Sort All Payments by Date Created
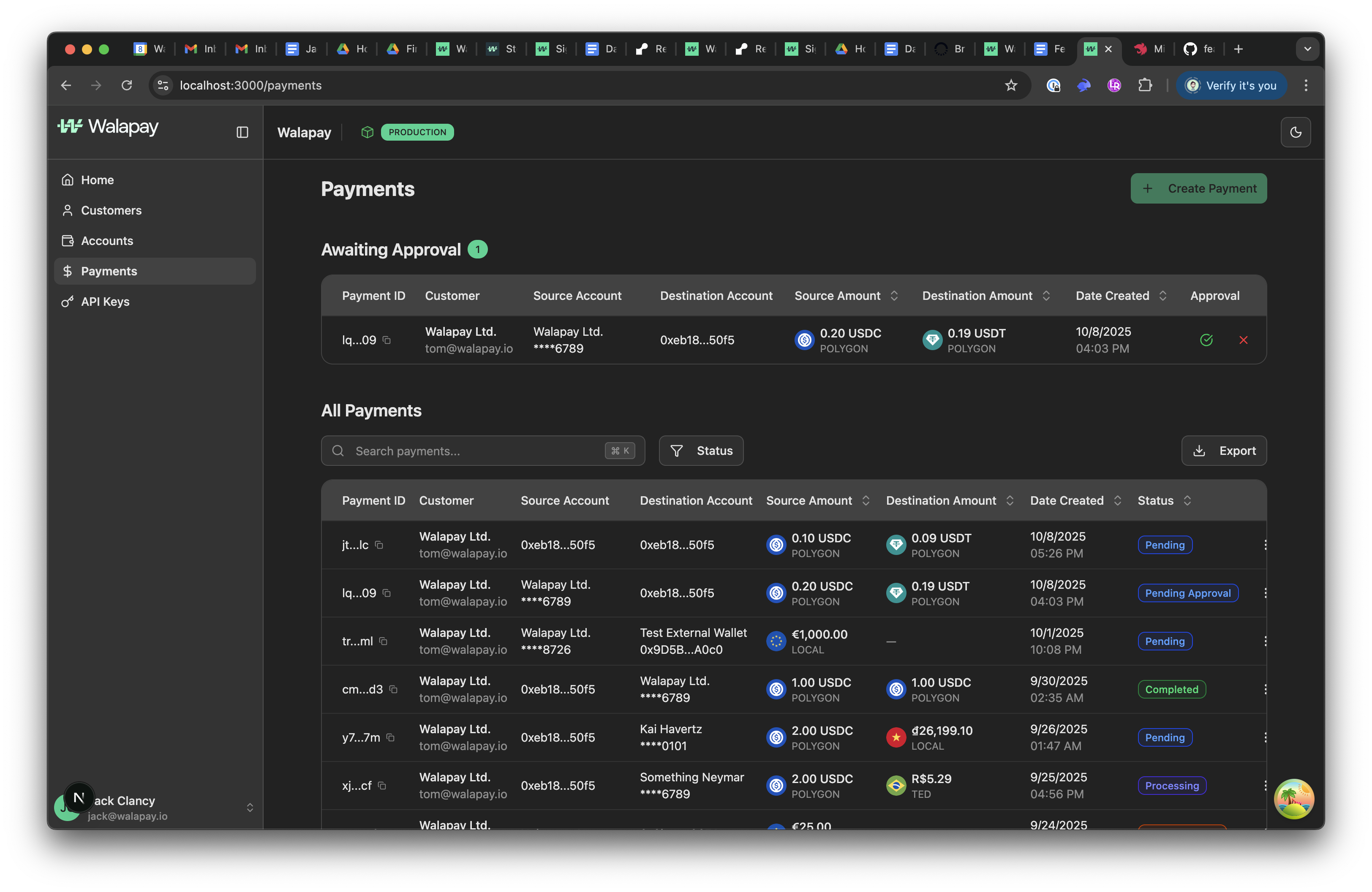 [x=1117, y=500]
